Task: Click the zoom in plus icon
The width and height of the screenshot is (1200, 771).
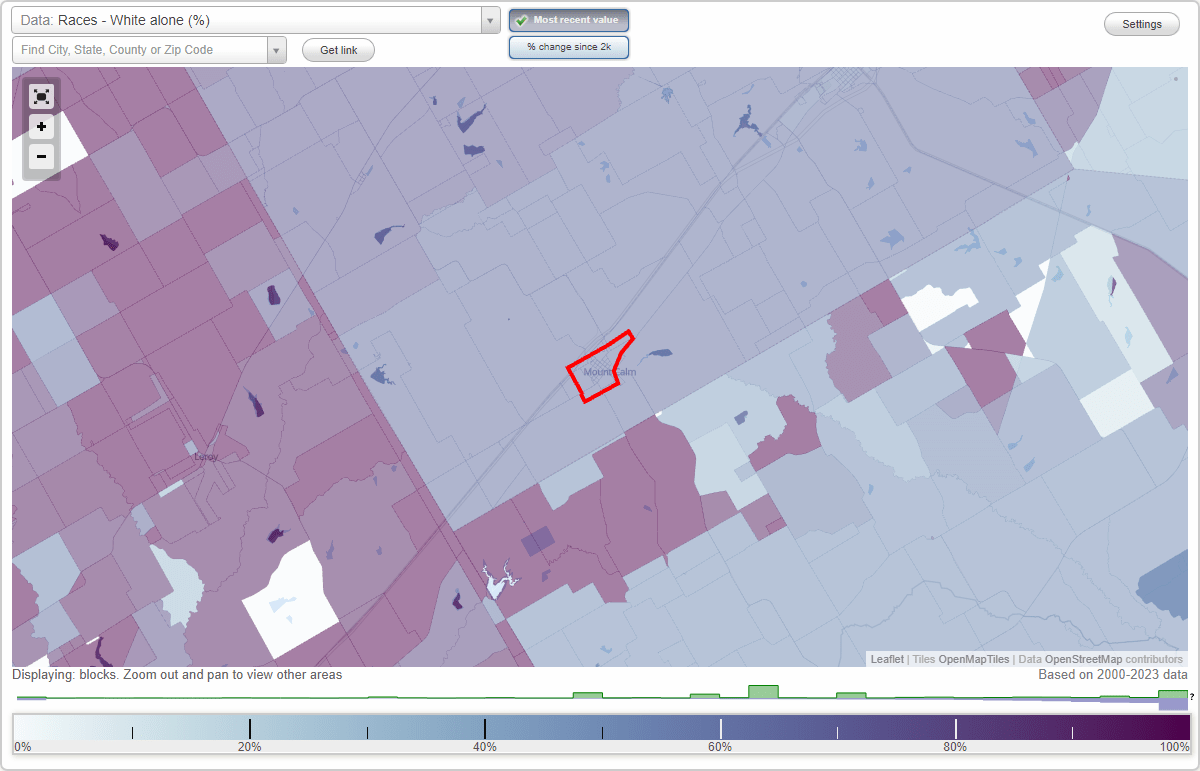Action: pos(41,127)
